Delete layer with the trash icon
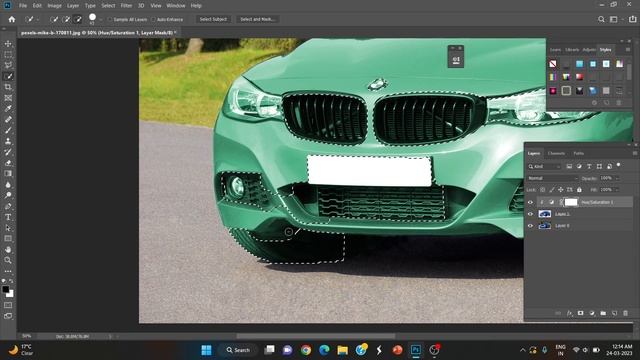640x360 pixels. tap(625, 313)
